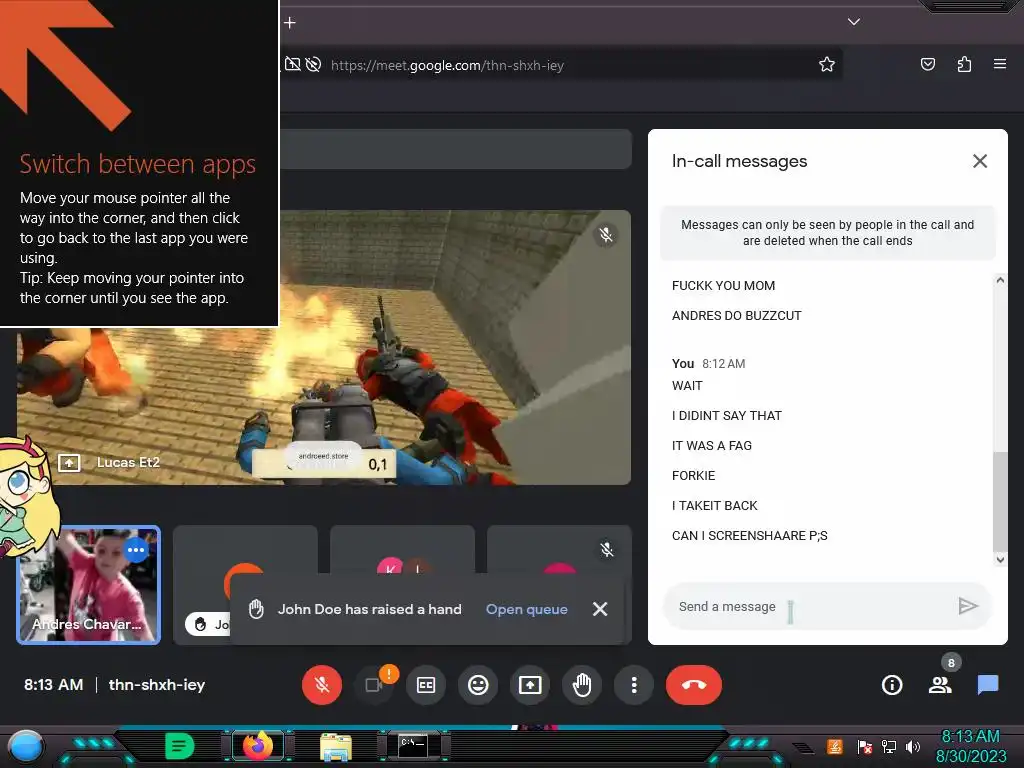Viewport: 1024px width, 768px height.
Task: Expand the list all tabs chevron
Action: (854, 22)
